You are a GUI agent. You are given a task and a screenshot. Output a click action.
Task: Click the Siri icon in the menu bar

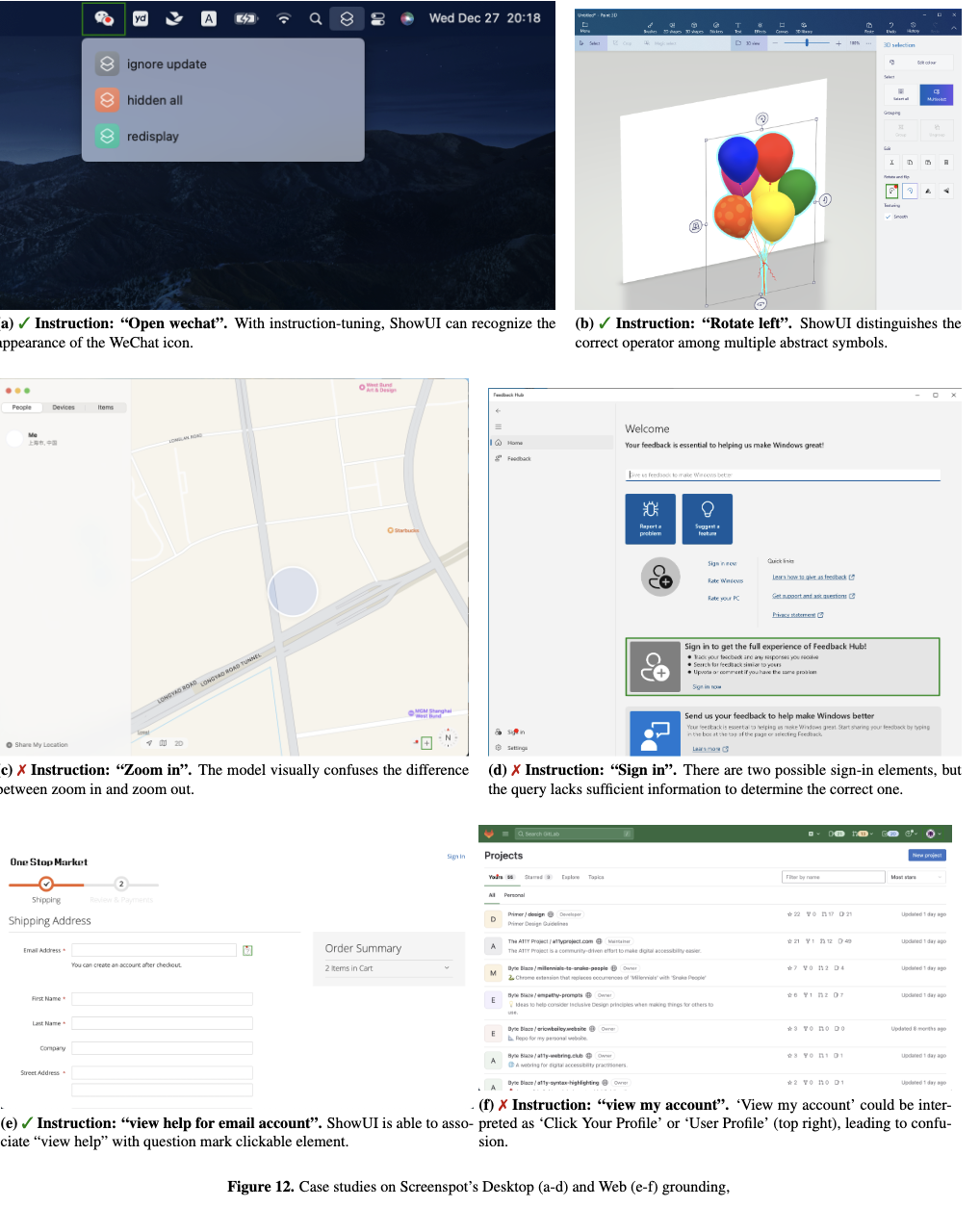click(x=407, y=18)
